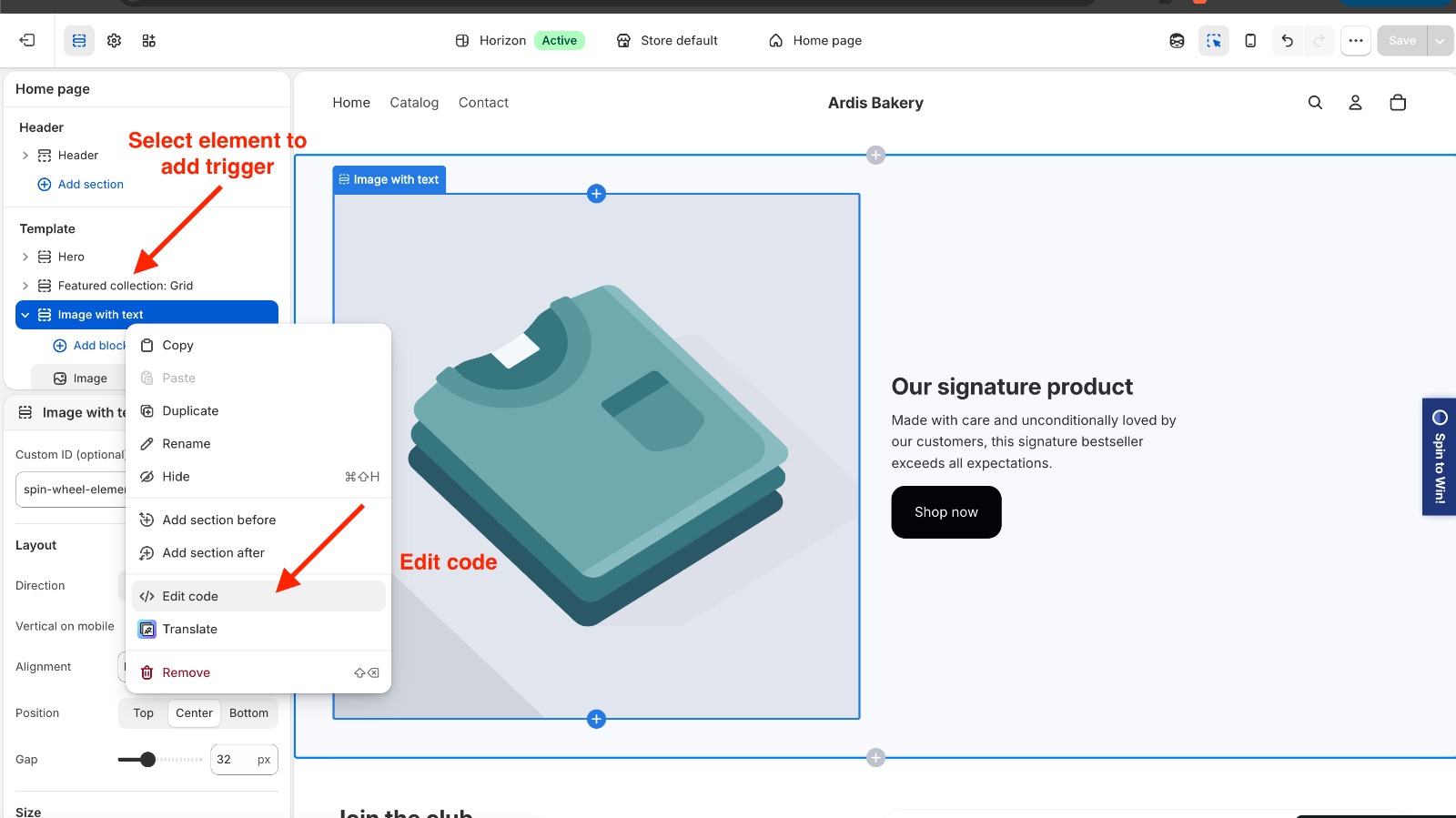Click the exit editor icon
The width and height of the screenshot is (1456, 818).
coord(27,40)
